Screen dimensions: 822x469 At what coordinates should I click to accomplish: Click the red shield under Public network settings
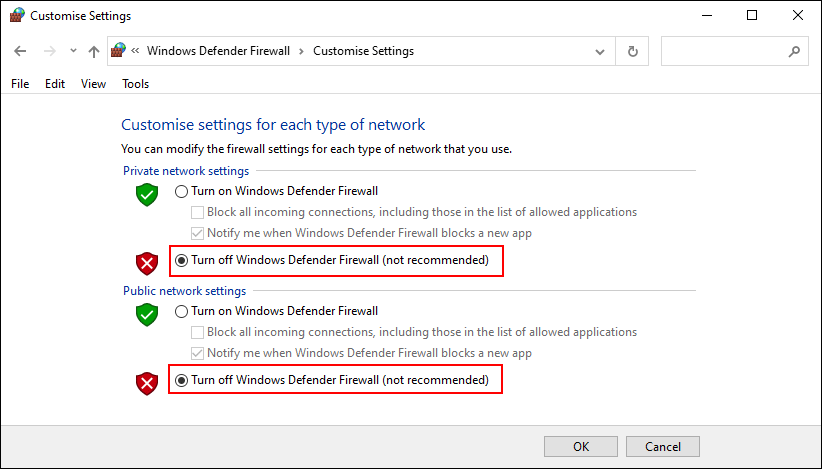(147, 382)
